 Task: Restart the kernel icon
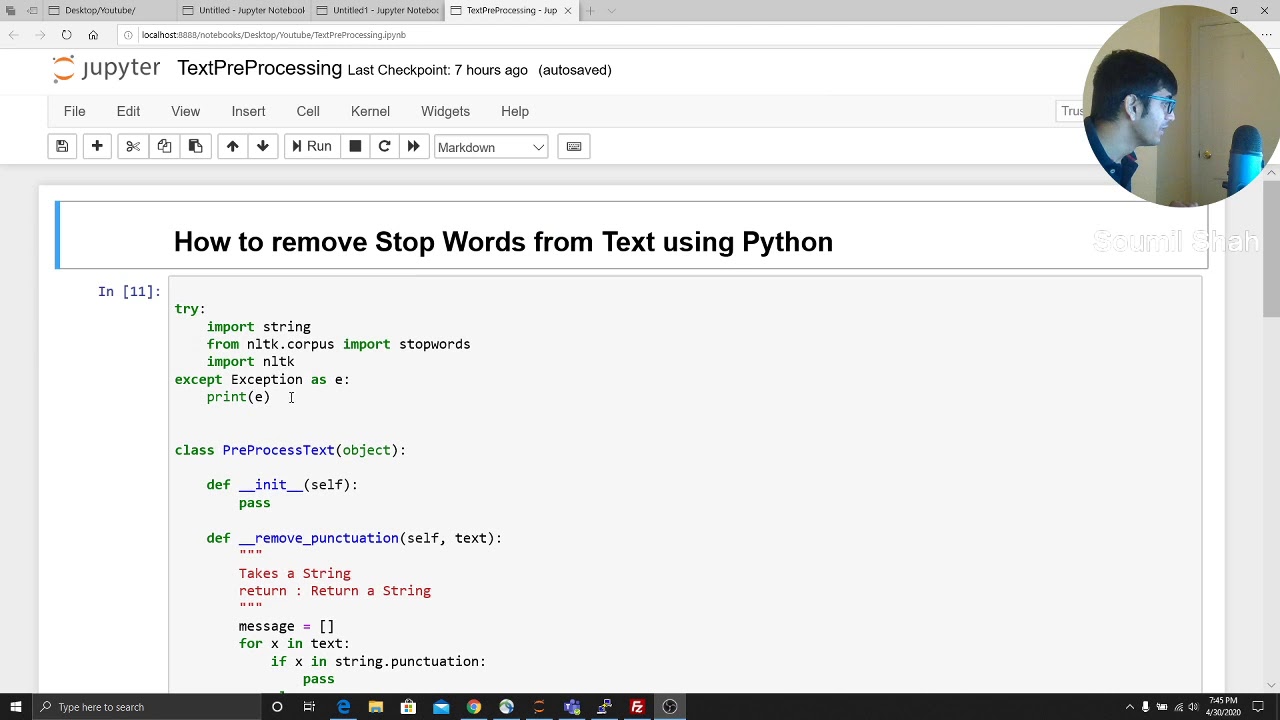[384, 147]
